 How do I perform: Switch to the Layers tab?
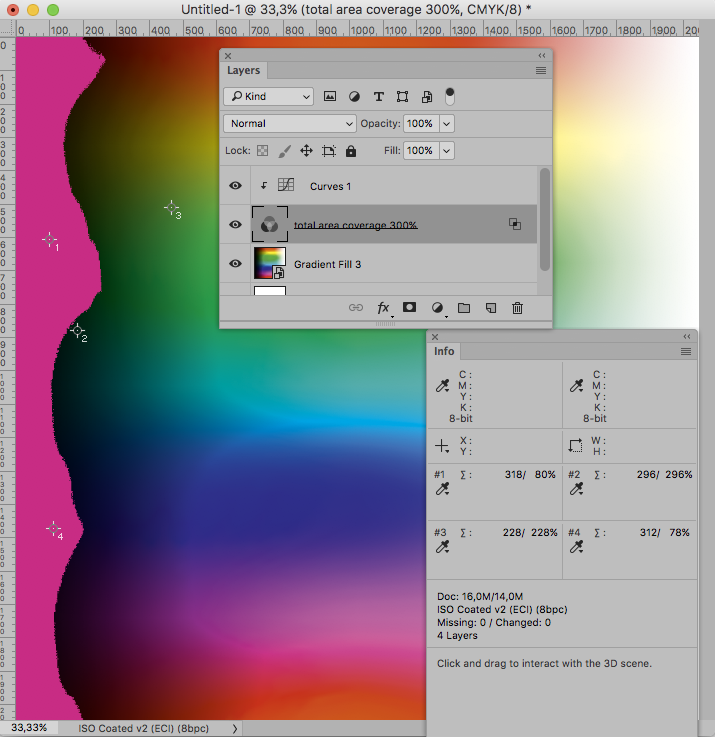pos(243,71)
